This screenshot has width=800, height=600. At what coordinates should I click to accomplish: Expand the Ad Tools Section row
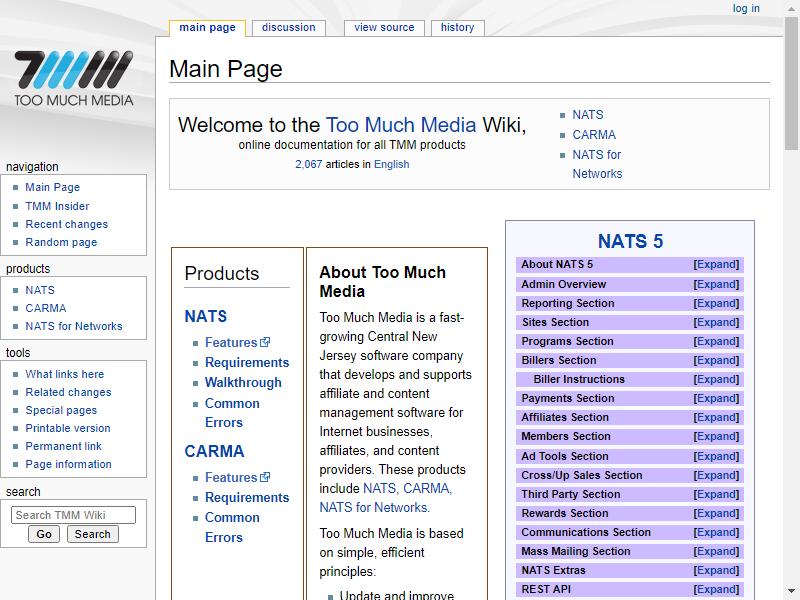(716, 456)
